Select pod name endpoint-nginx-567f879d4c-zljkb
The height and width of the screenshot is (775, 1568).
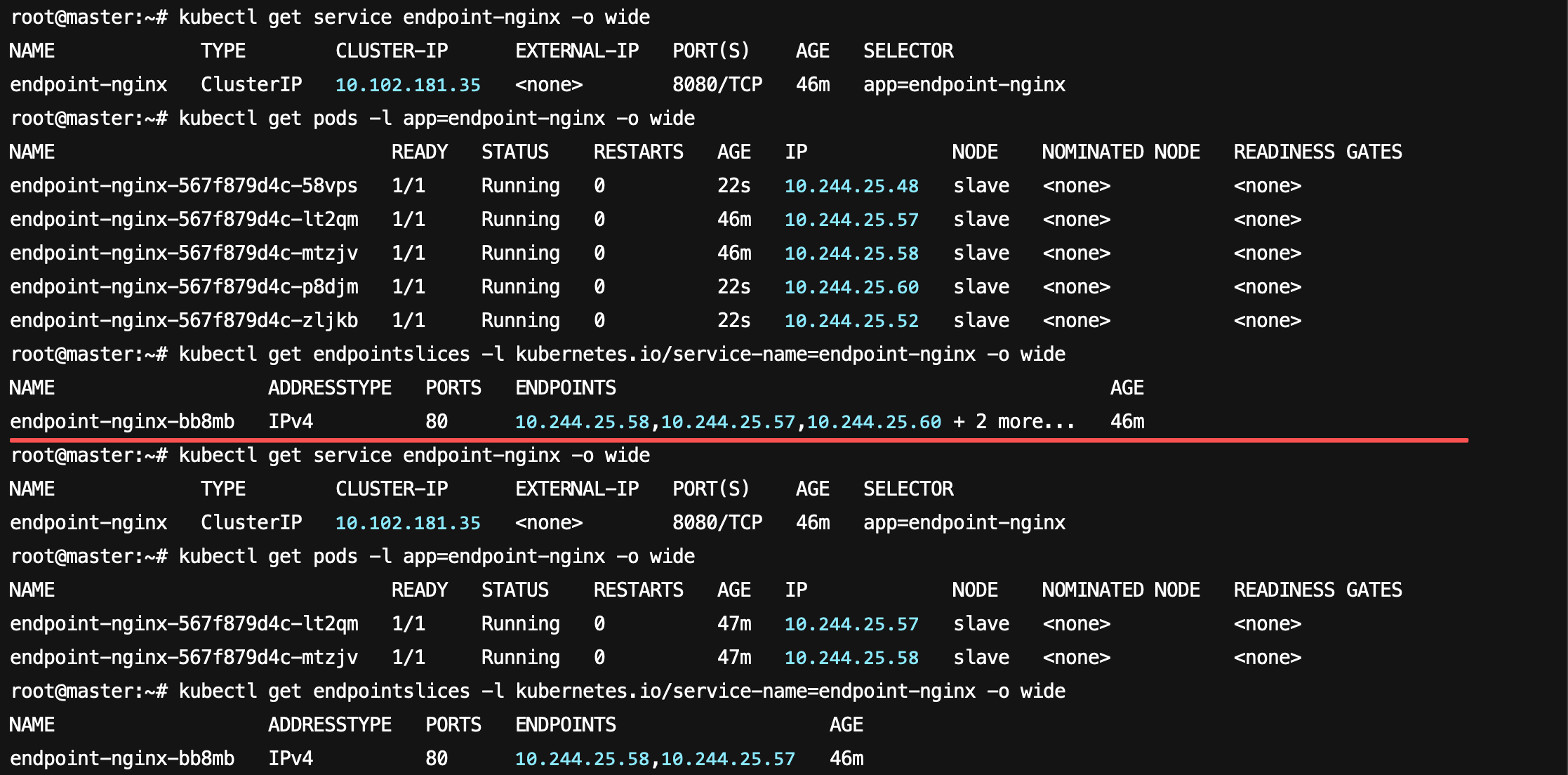[184, 321]
